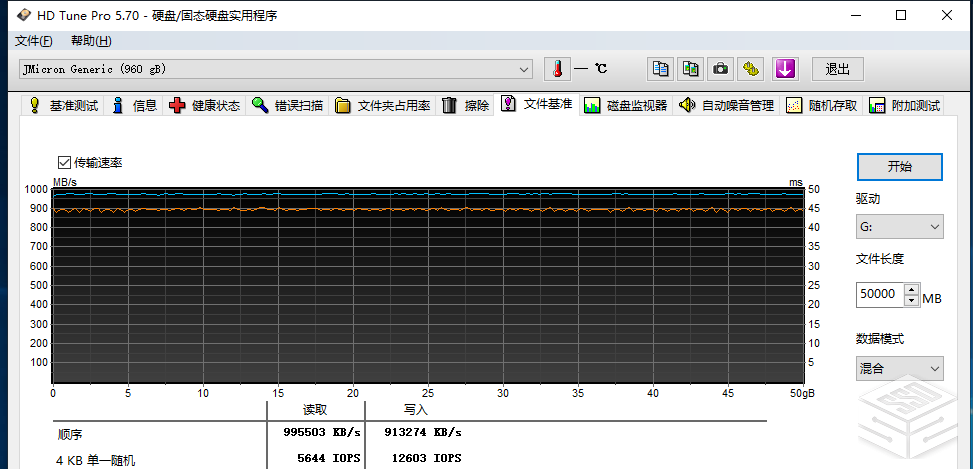
Task: Open the 基准测试 tab
Action: [x=64, y=105]
